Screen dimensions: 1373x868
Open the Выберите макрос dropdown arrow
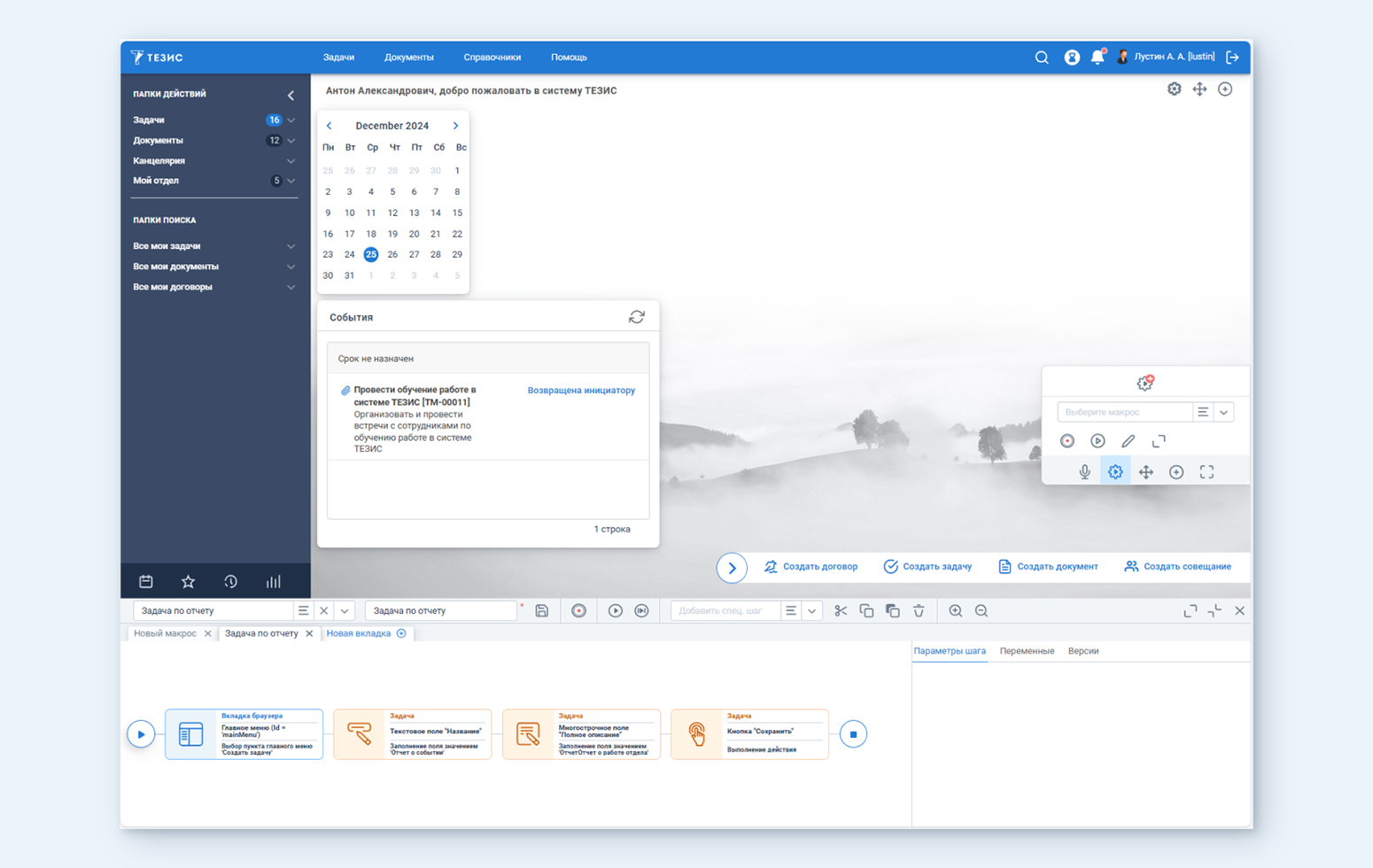point(1223,412)
